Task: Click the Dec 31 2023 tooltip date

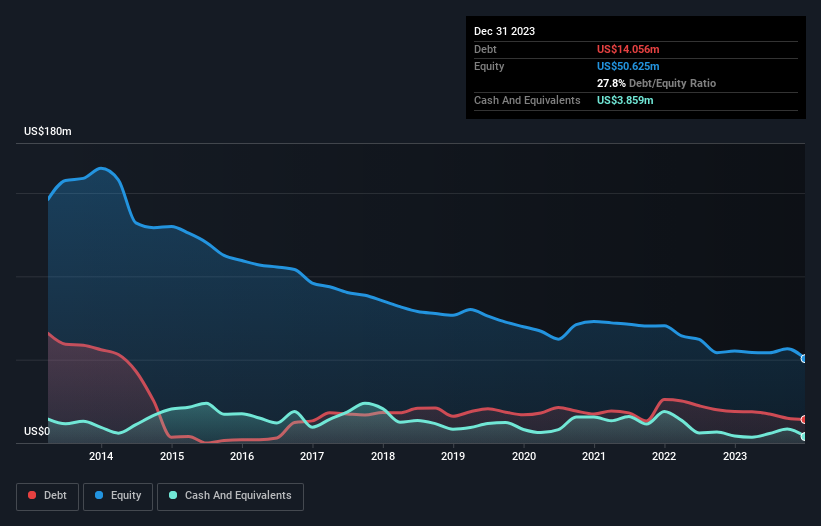Action: pos(504,31)
